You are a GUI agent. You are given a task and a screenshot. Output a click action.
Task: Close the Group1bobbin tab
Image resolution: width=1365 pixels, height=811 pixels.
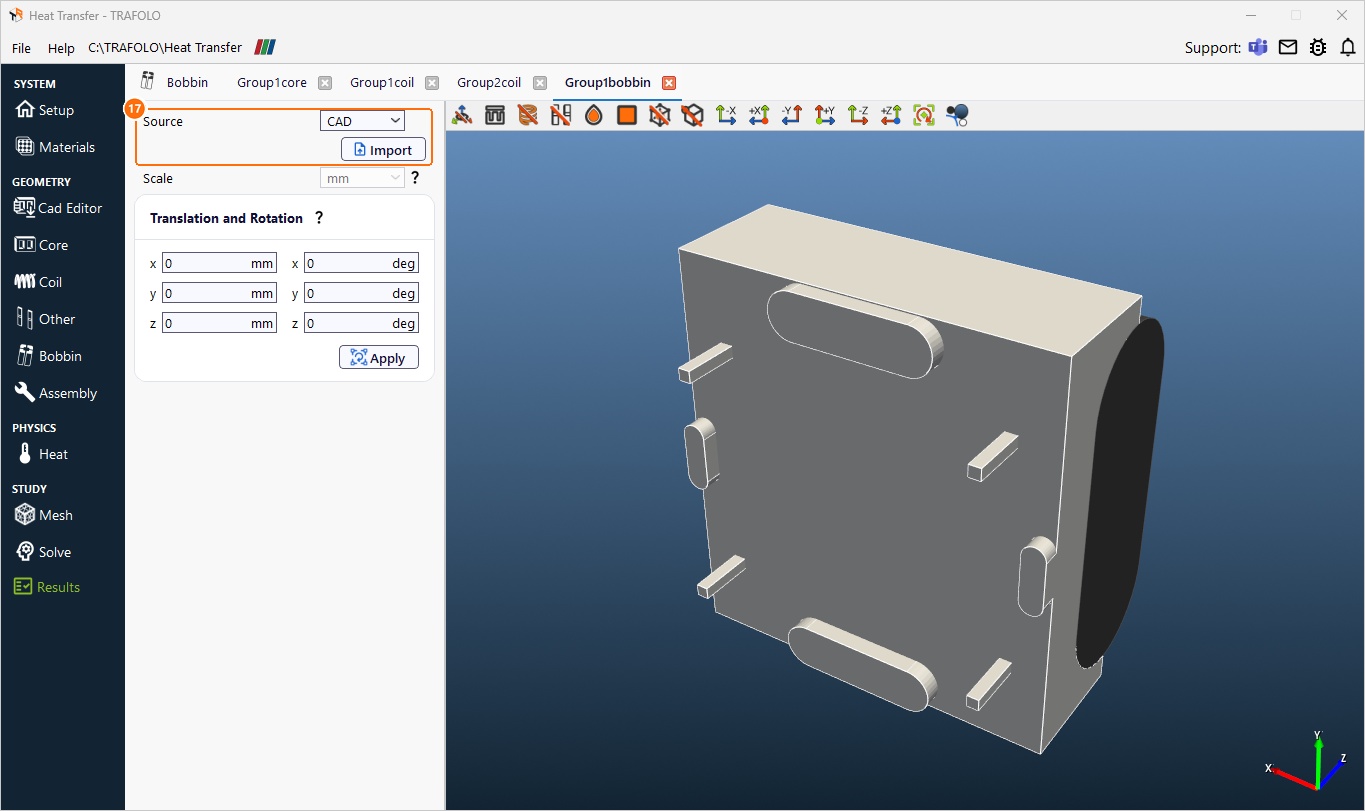pyautogui.click(x=669, y=83)
